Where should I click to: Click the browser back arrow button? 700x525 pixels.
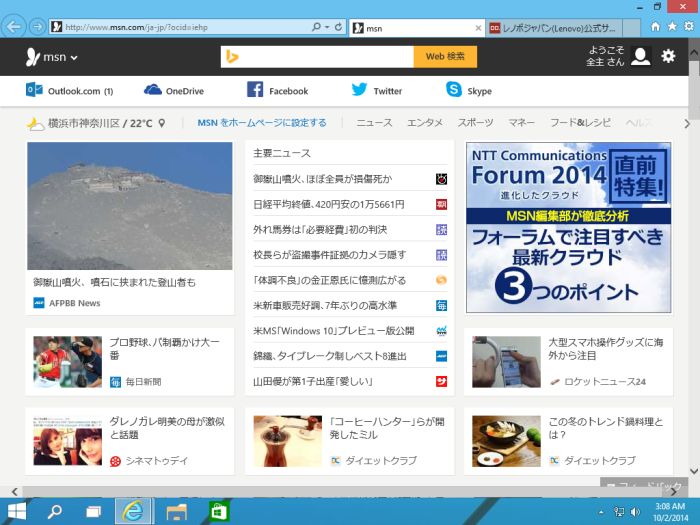(x=14, y=27)
